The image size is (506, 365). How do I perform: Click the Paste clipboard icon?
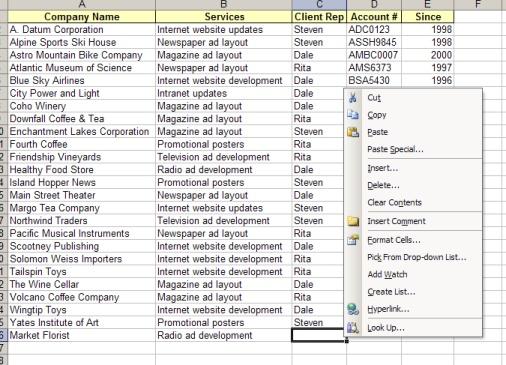tap(353, 132)
